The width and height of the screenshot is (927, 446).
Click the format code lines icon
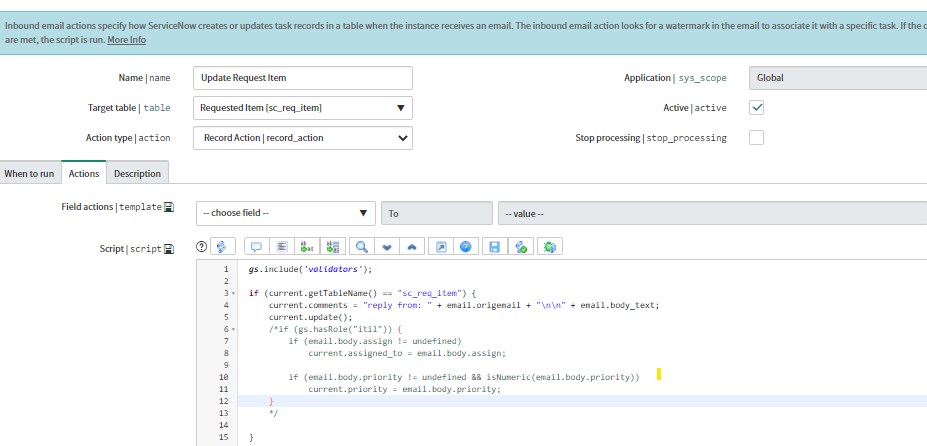click(282, 247)
